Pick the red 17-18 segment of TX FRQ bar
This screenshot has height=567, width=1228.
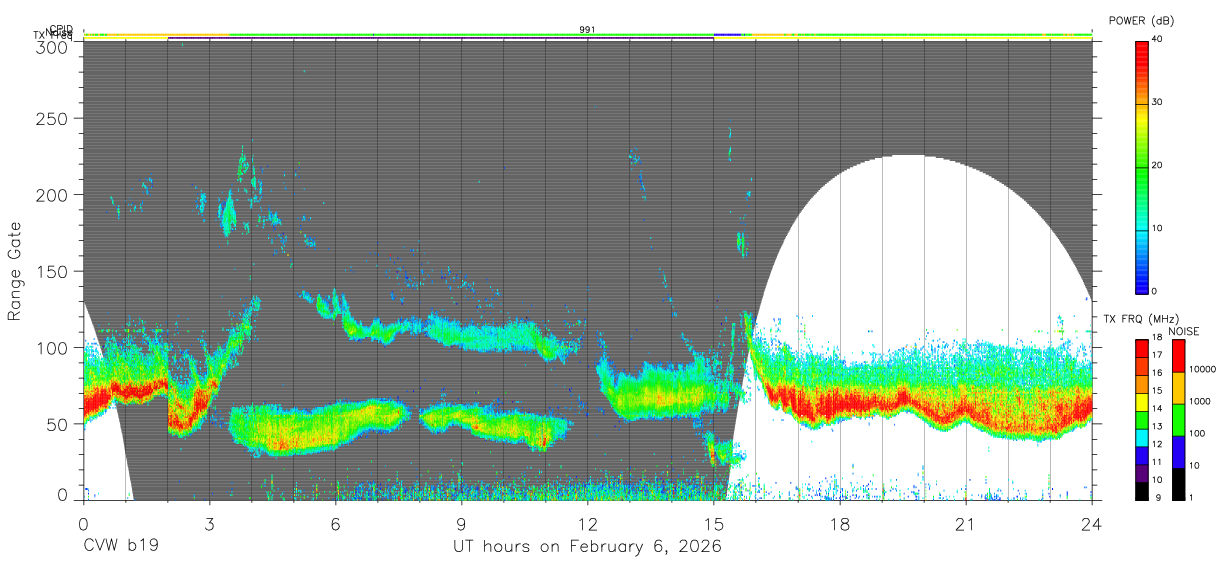1142,348
